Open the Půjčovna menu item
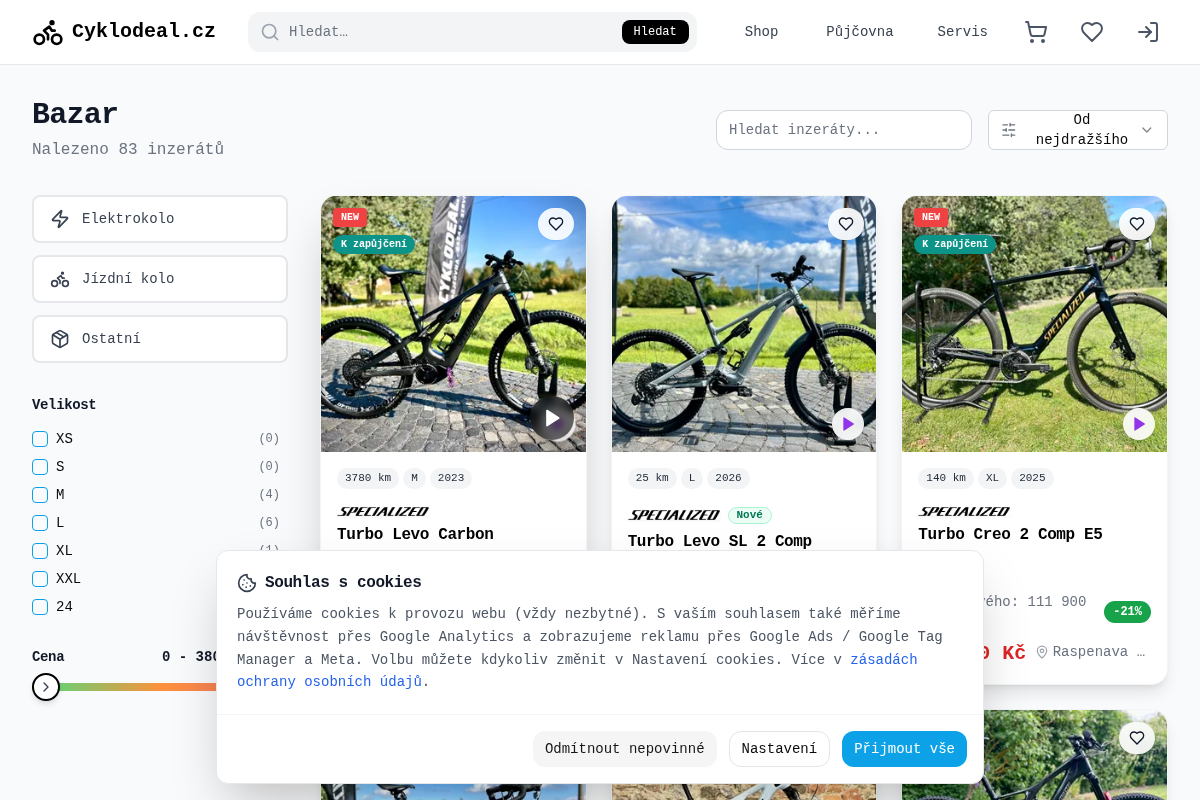The width and height of the screenshot is (1200, 800). click(x=859, y=32)
